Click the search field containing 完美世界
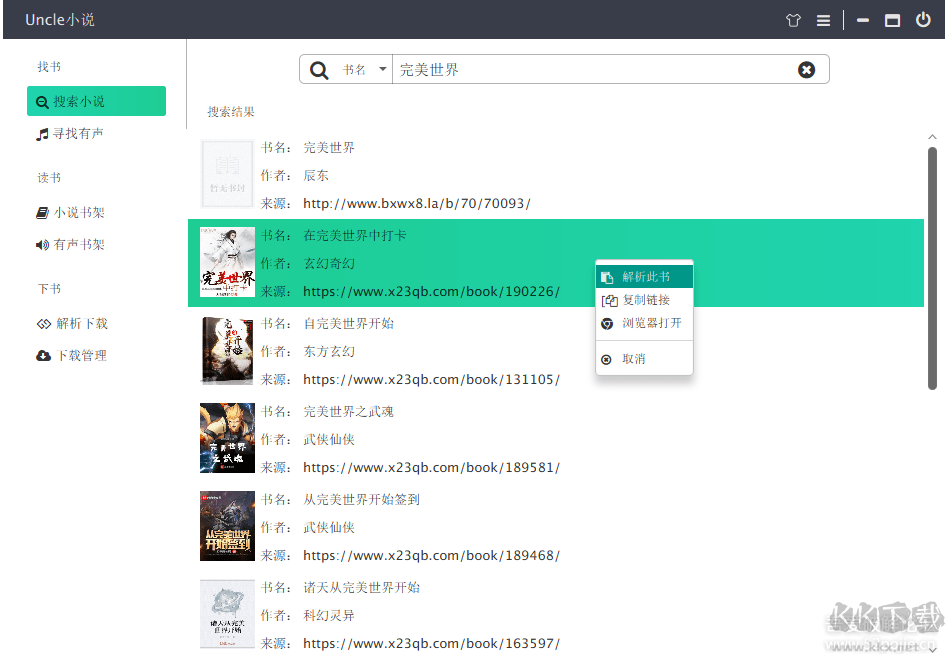This screenshot has height=654, width=946. point(611,70)
